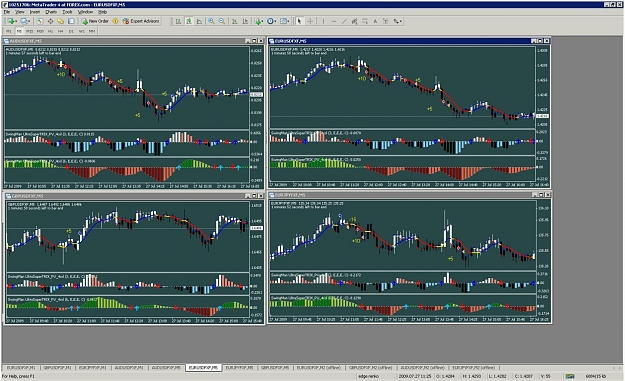Image resolution: width=625 pixels, height=381 pixels.
Task: Click the MetaEditor yellow icon
Action: click(115, 21)
